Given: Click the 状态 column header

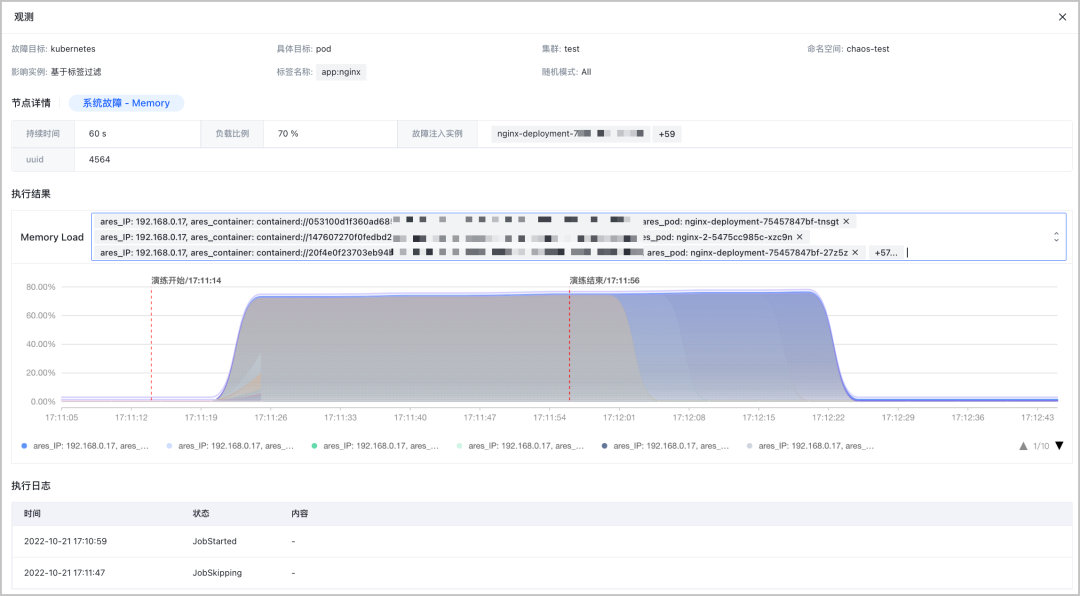Looking at the screenshot, I should coord(201,513).
